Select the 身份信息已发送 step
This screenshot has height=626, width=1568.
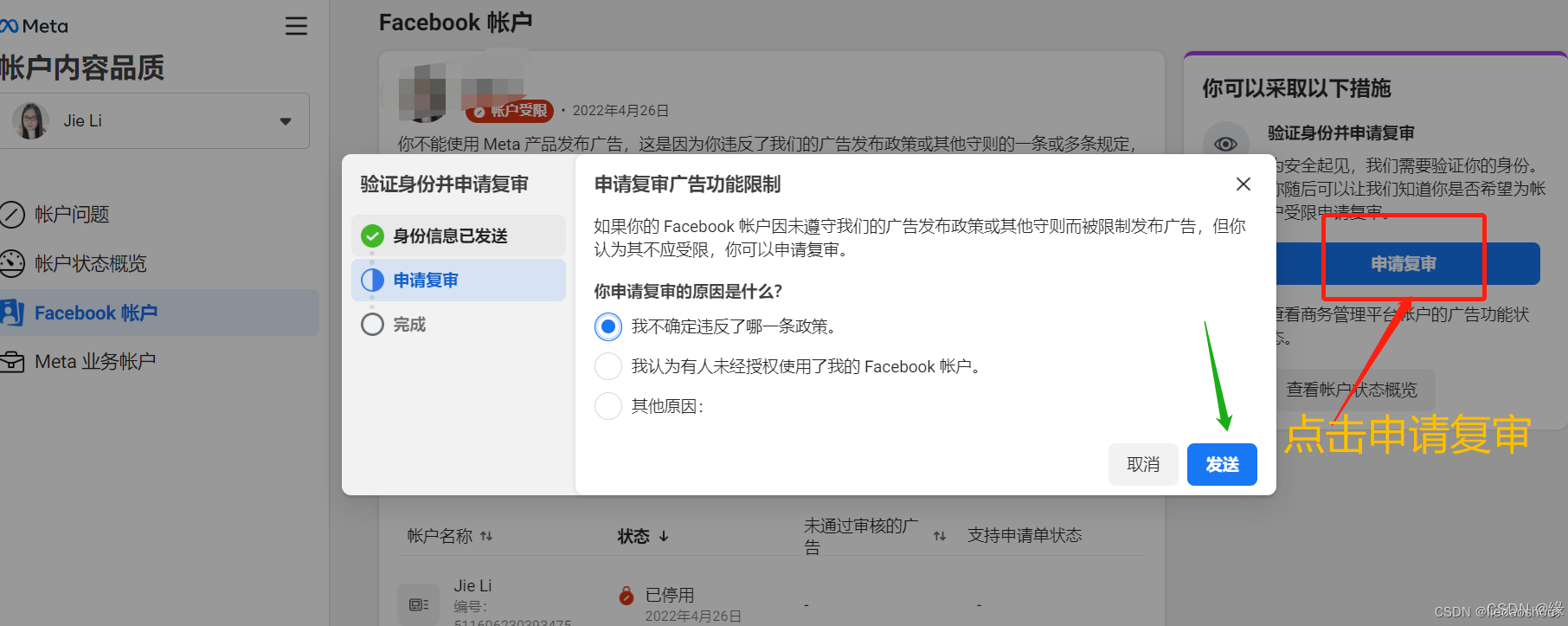(x=459, y=236)
